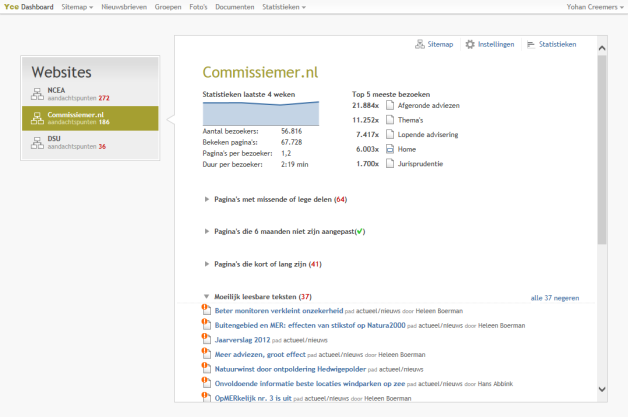Click page icon next to Jurisprudentie
This screenshot has height=417, width=628.
390,163
